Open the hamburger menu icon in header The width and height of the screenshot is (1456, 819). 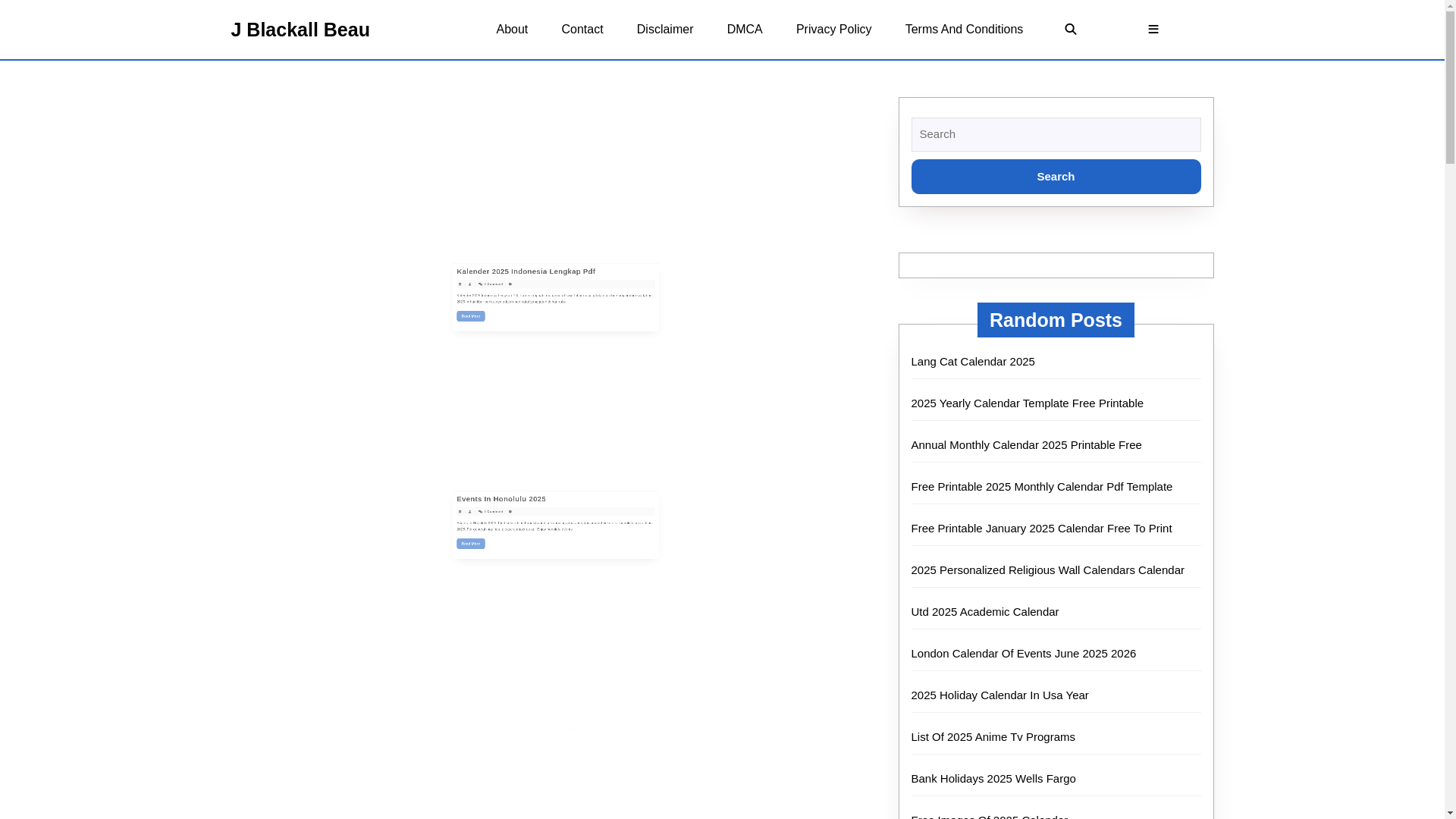coord(1153,30)
